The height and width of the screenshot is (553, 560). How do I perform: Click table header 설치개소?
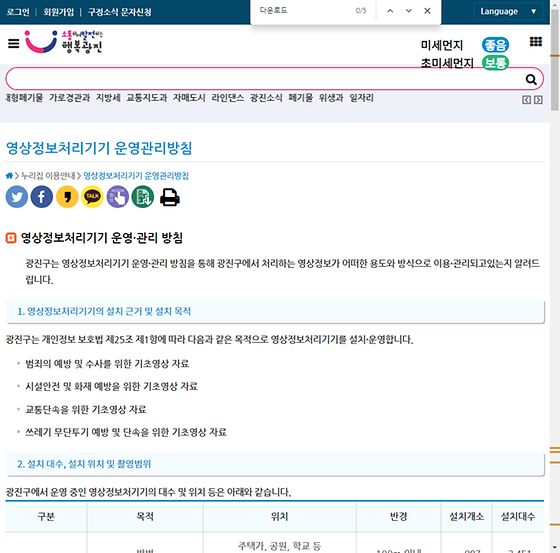tap(466, 517)
